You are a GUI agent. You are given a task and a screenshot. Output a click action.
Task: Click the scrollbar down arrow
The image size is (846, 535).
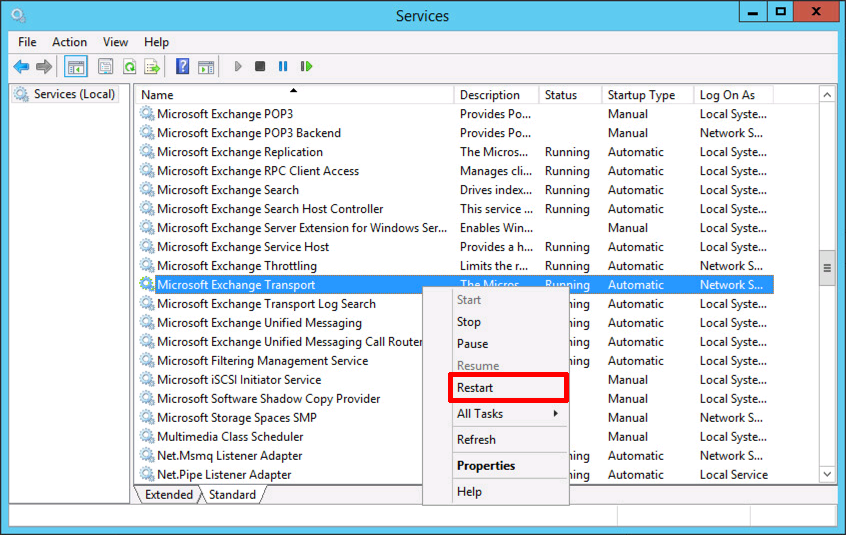tap(827, 474)
